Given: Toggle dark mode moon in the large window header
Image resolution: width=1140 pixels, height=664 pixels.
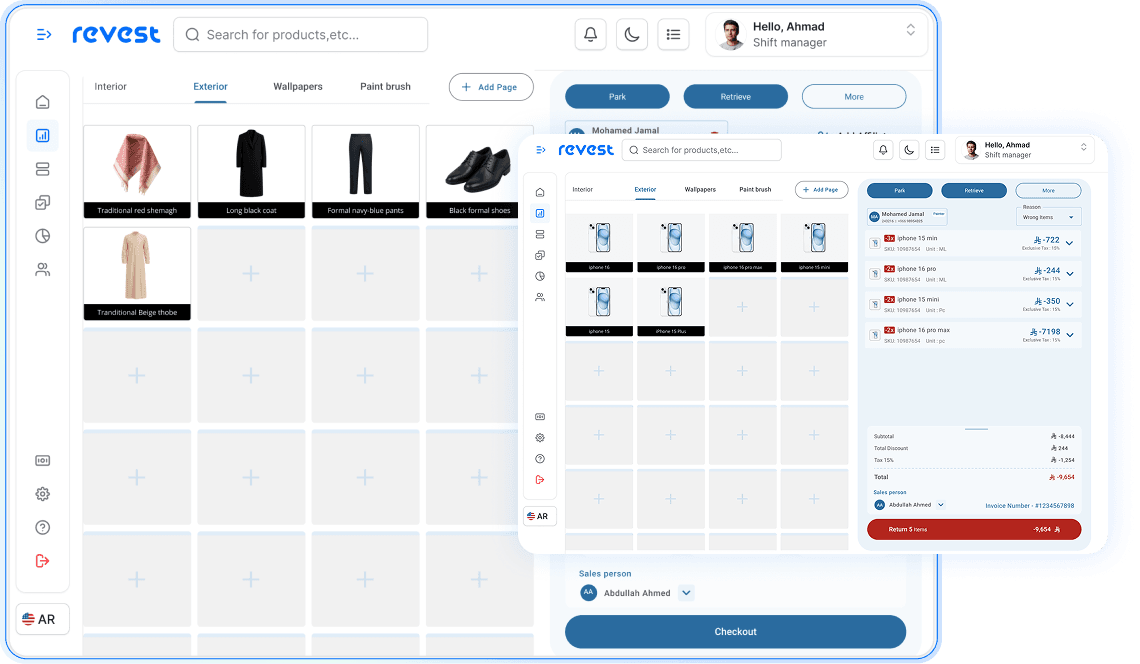Looking at the screenshot, I should coord(632,35).
